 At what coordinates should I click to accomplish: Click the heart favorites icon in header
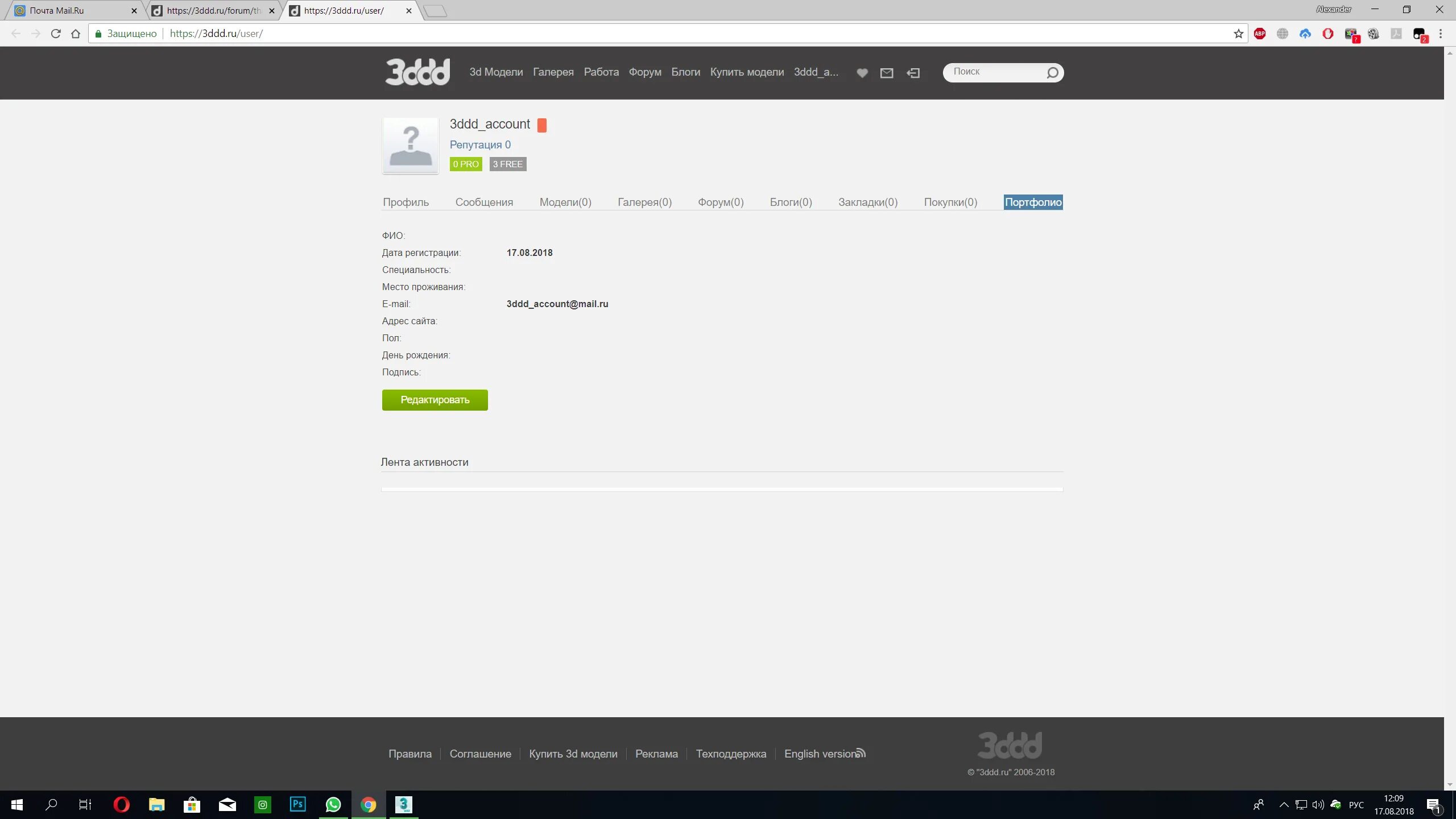click(862, 73)
